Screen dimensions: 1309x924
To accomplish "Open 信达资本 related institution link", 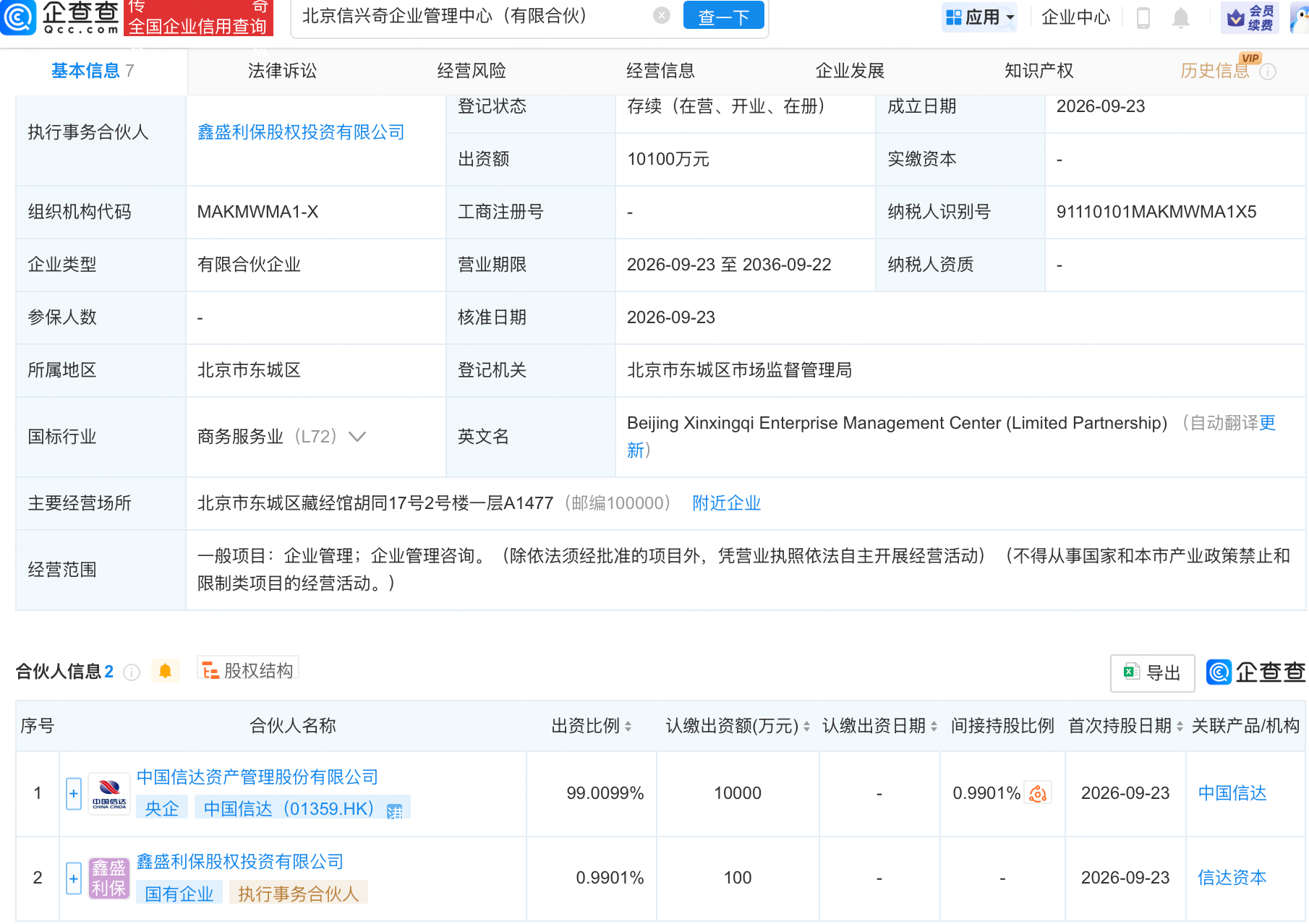I will click(x=1232, y=878).
